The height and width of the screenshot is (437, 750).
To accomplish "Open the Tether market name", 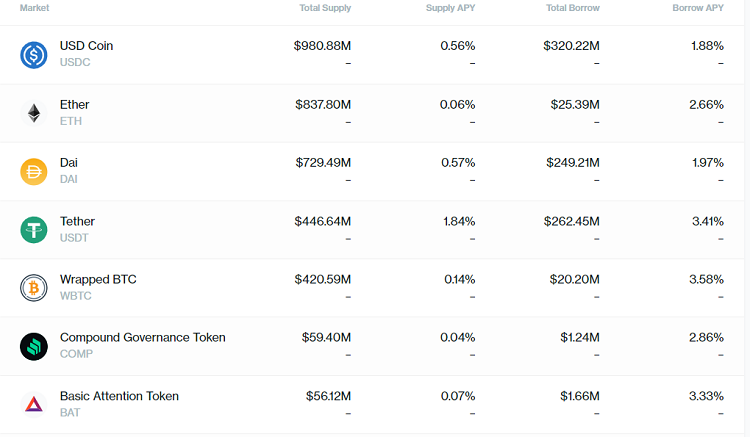I will click(x=78, y=221).
